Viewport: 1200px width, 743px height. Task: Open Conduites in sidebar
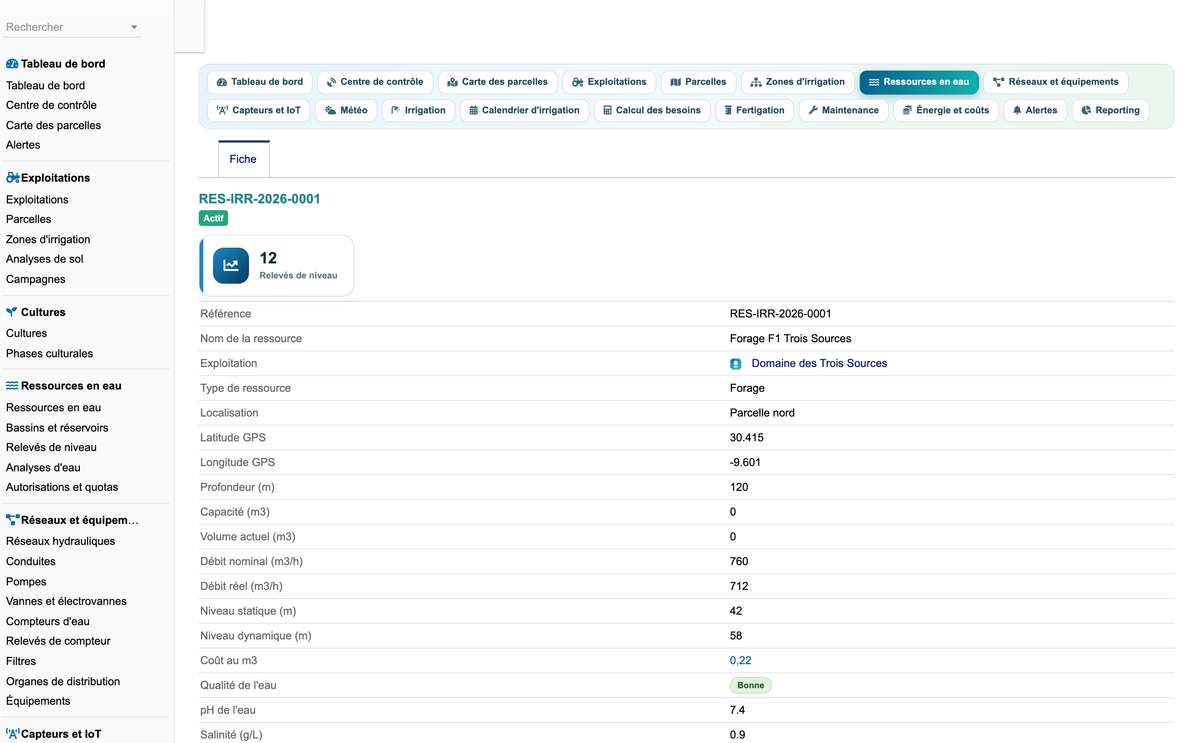pos(31,562)
